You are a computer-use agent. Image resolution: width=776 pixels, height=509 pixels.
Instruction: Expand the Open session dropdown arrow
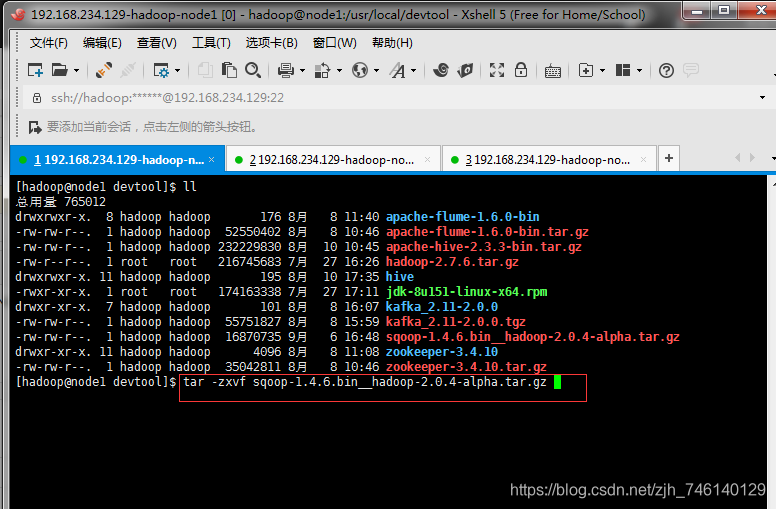coord(76,71)
